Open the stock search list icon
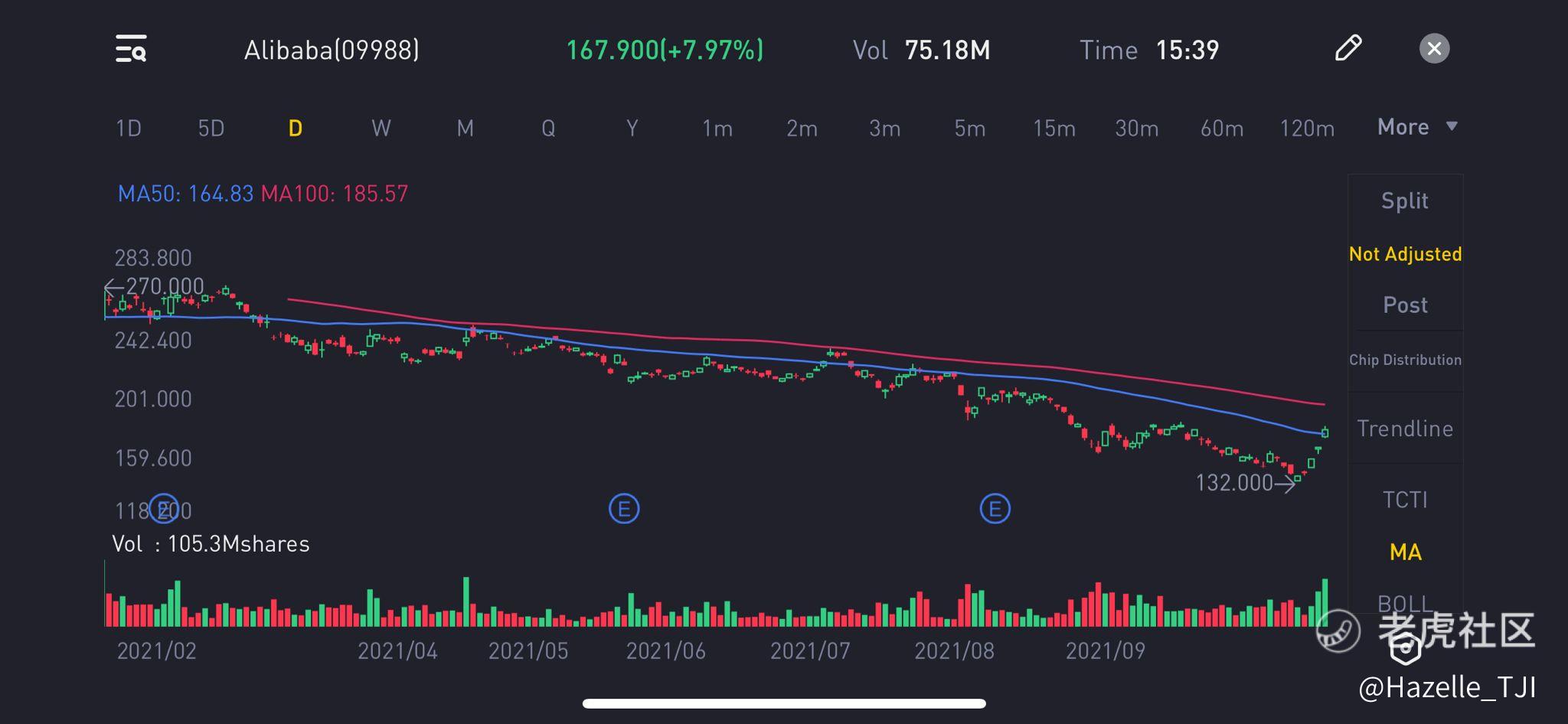Image resolution: width=1568 pixels, height=724 pixels. [131, 49]
